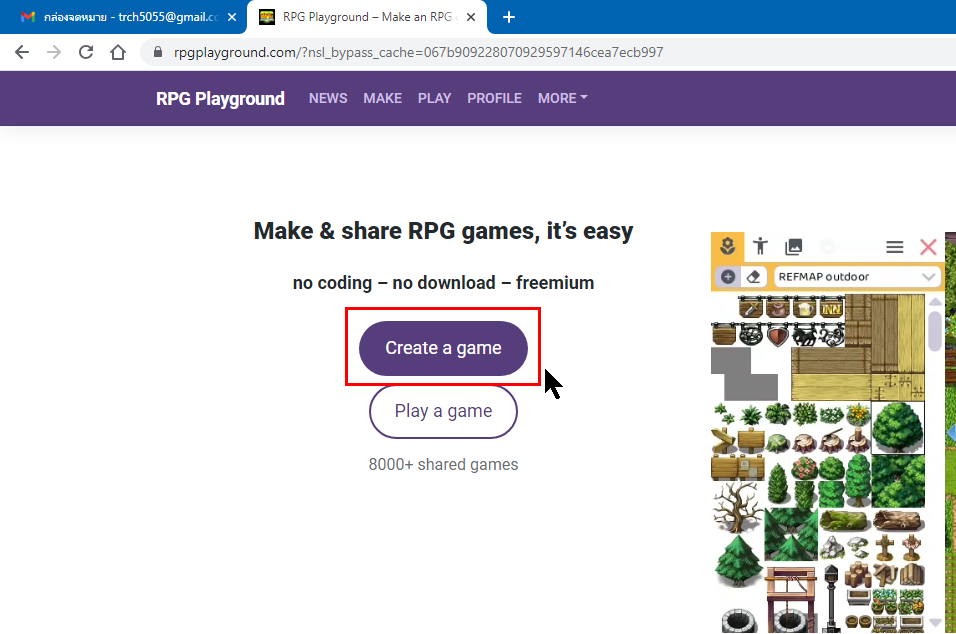Open the REFMAP outdoor tileset dropdown

tap(856, 277)
